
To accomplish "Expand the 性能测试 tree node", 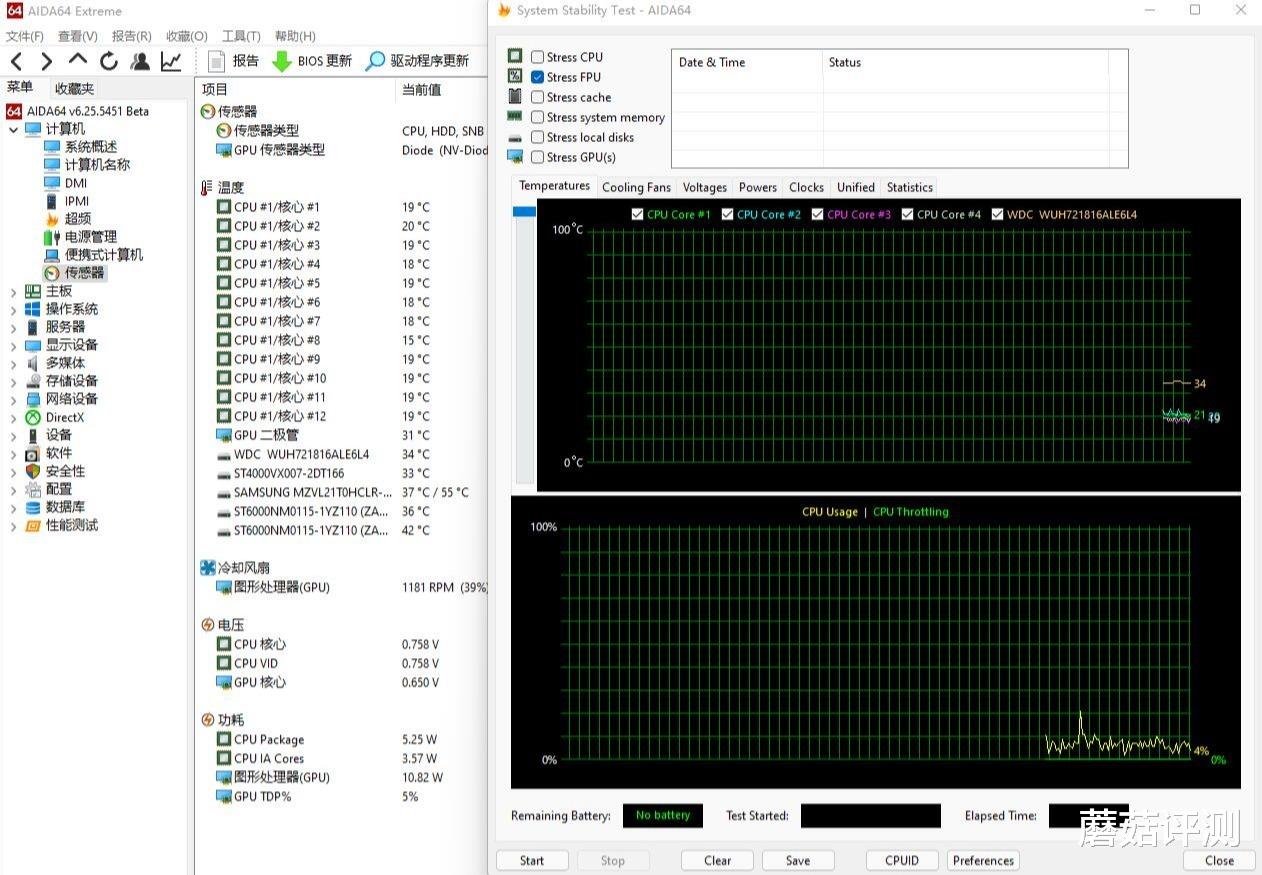I will [x=13, y=525].
